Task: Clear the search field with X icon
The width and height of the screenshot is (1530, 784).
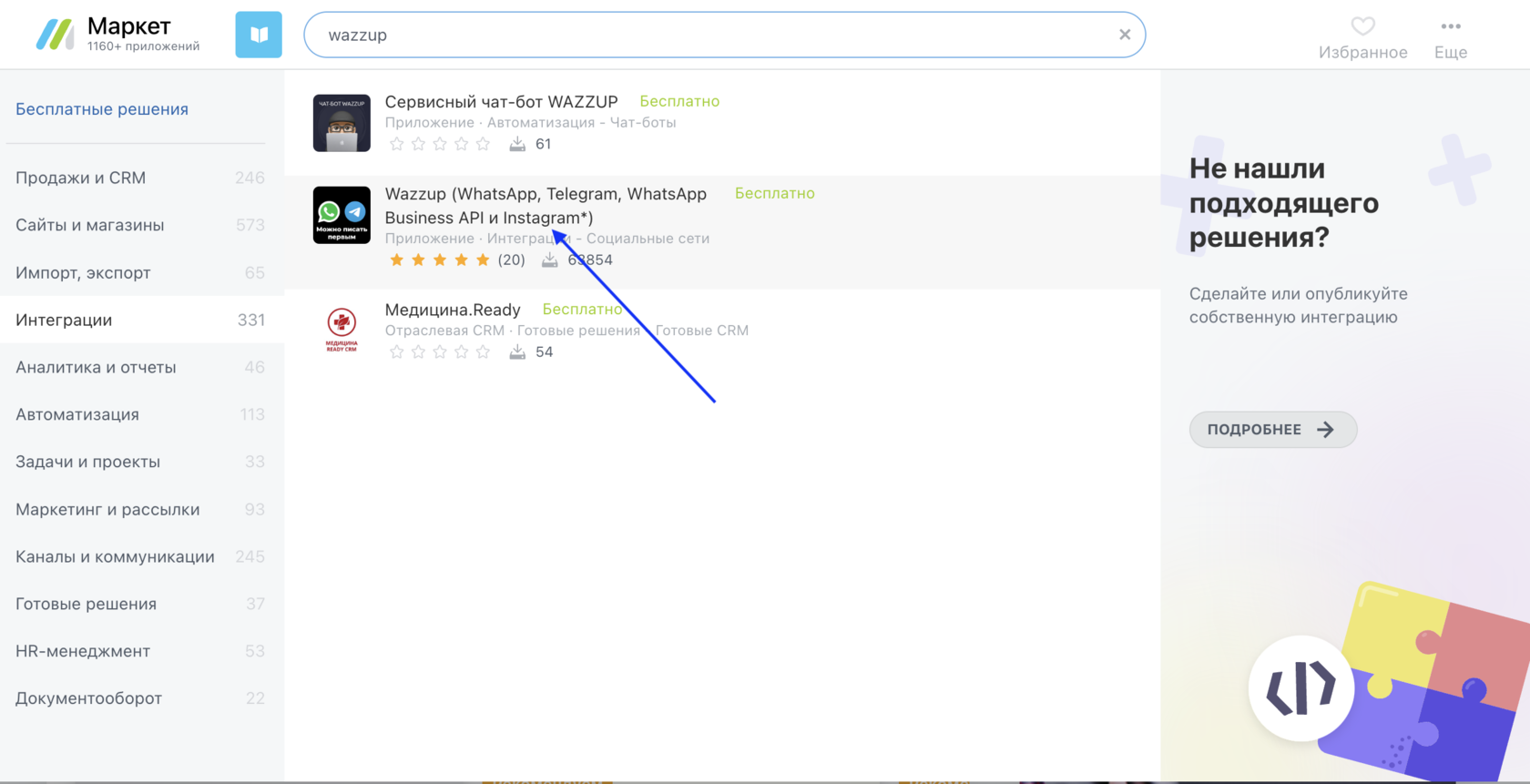Action: click(1125, 35)
